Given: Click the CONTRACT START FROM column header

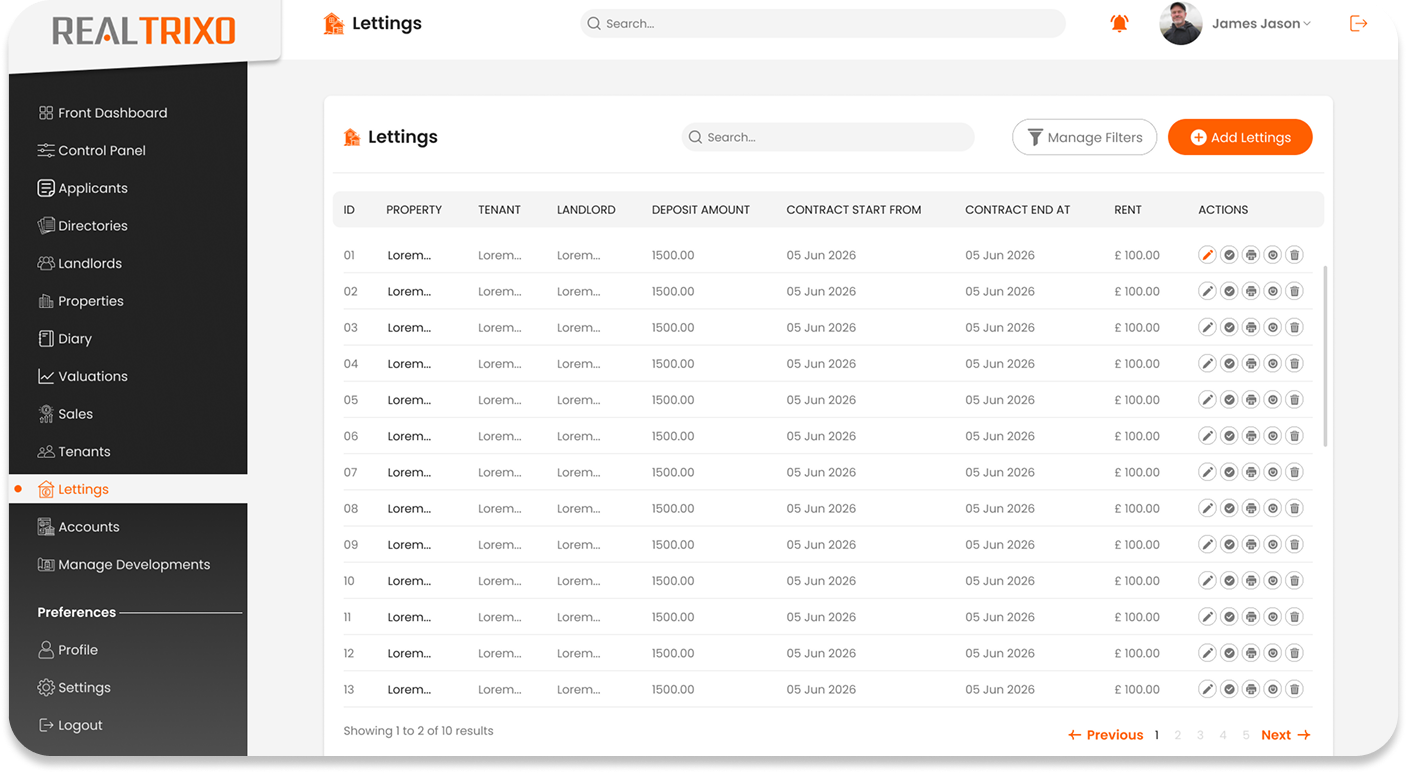Looking at the screenshot, I should (x=853, y=210).
